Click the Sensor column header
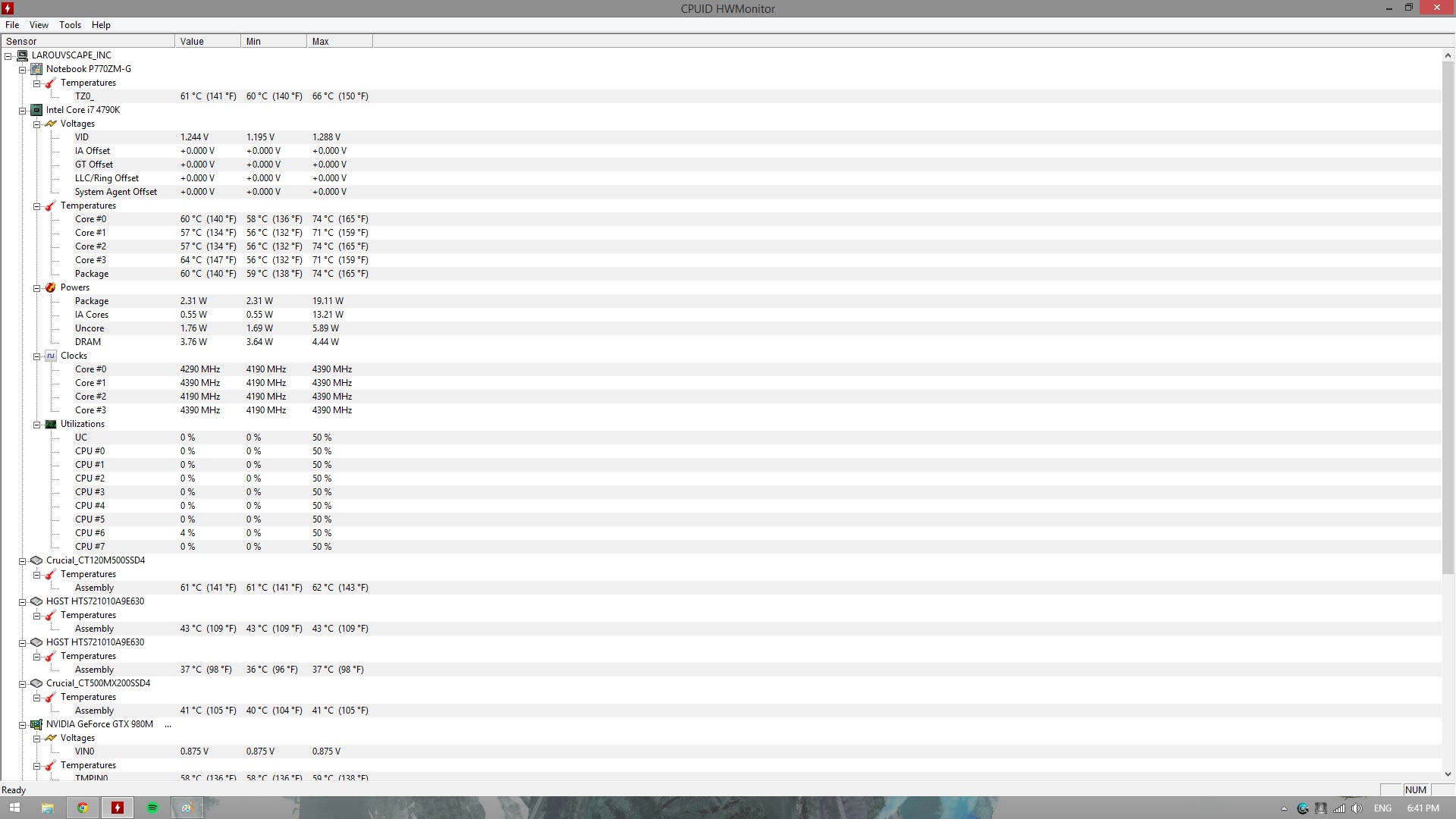 [x=88, y=42]
